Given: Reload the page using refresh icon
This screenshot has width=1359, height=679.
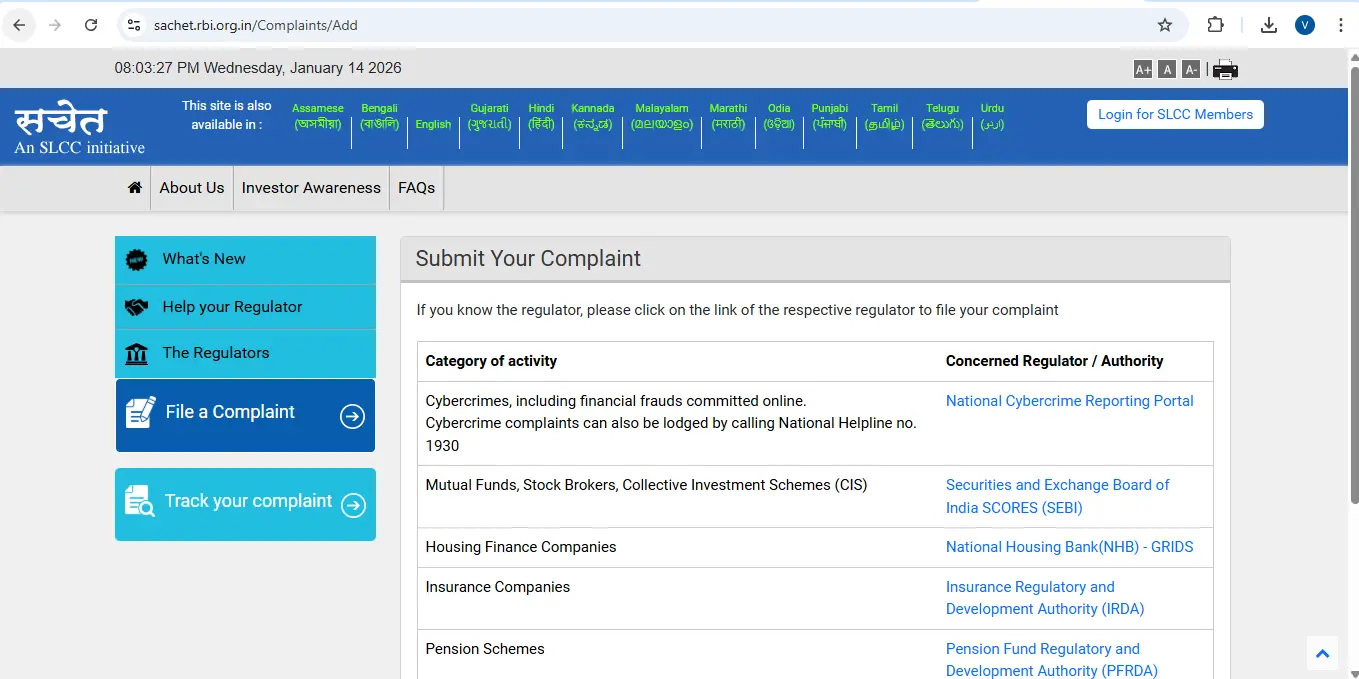Looking at the screenshot, I should pos(91,25).
